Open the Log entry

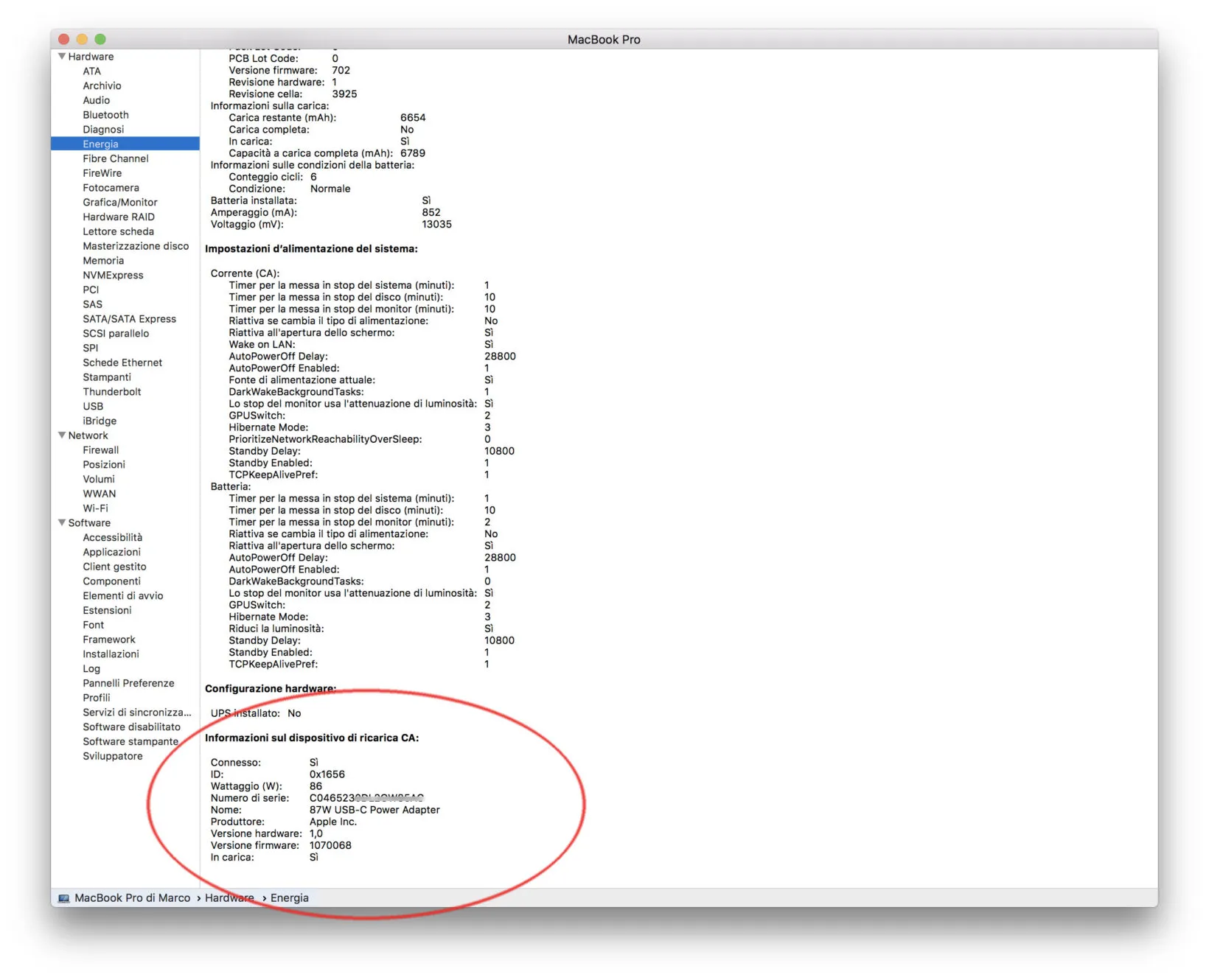tap(91, 669)
